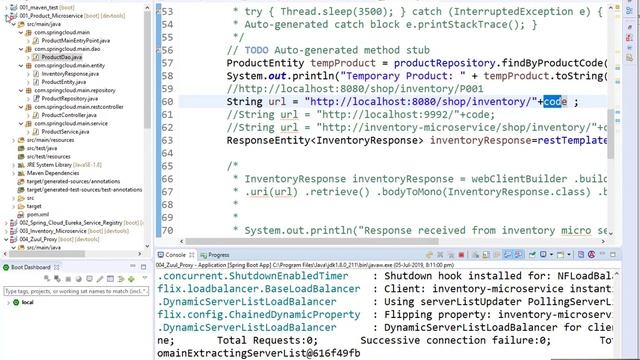Click productRepository on line 57
The width and height of the screenshot is (640, 360).
(x=444, y=63)
